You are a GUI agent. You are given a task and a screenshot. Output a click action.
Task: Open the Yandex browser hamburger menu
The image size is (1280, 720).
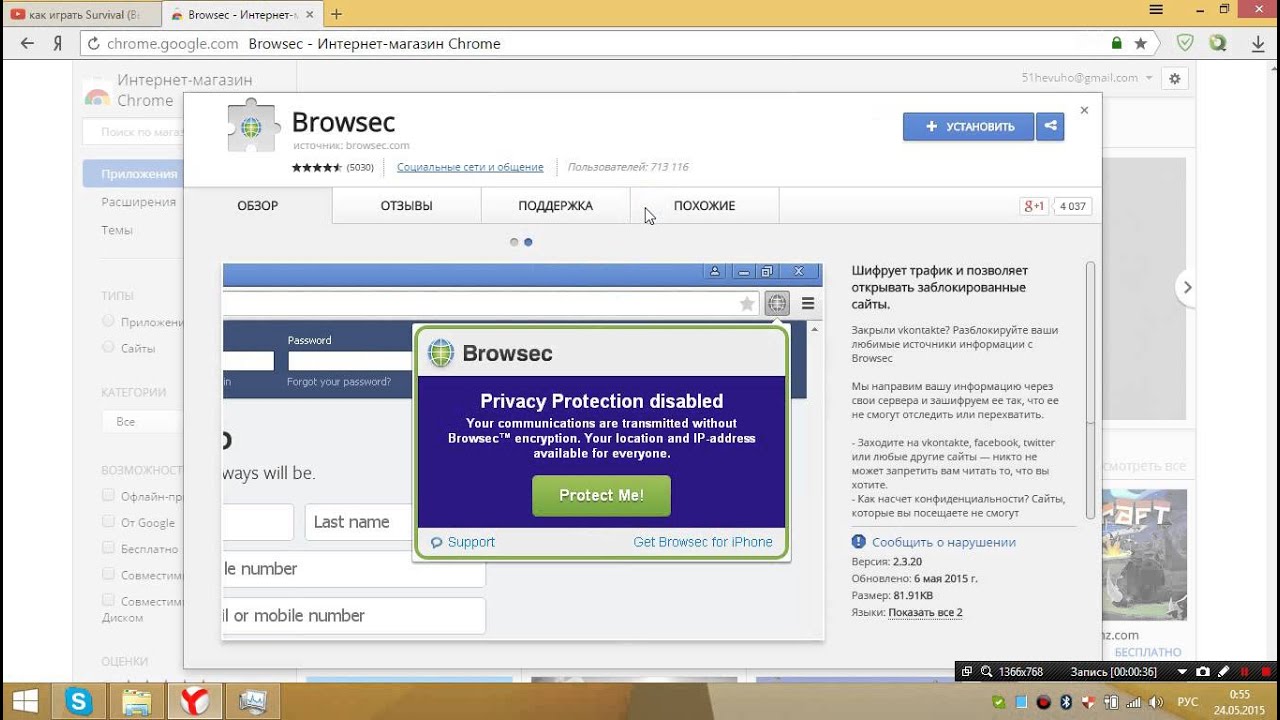coord(1157,9)
